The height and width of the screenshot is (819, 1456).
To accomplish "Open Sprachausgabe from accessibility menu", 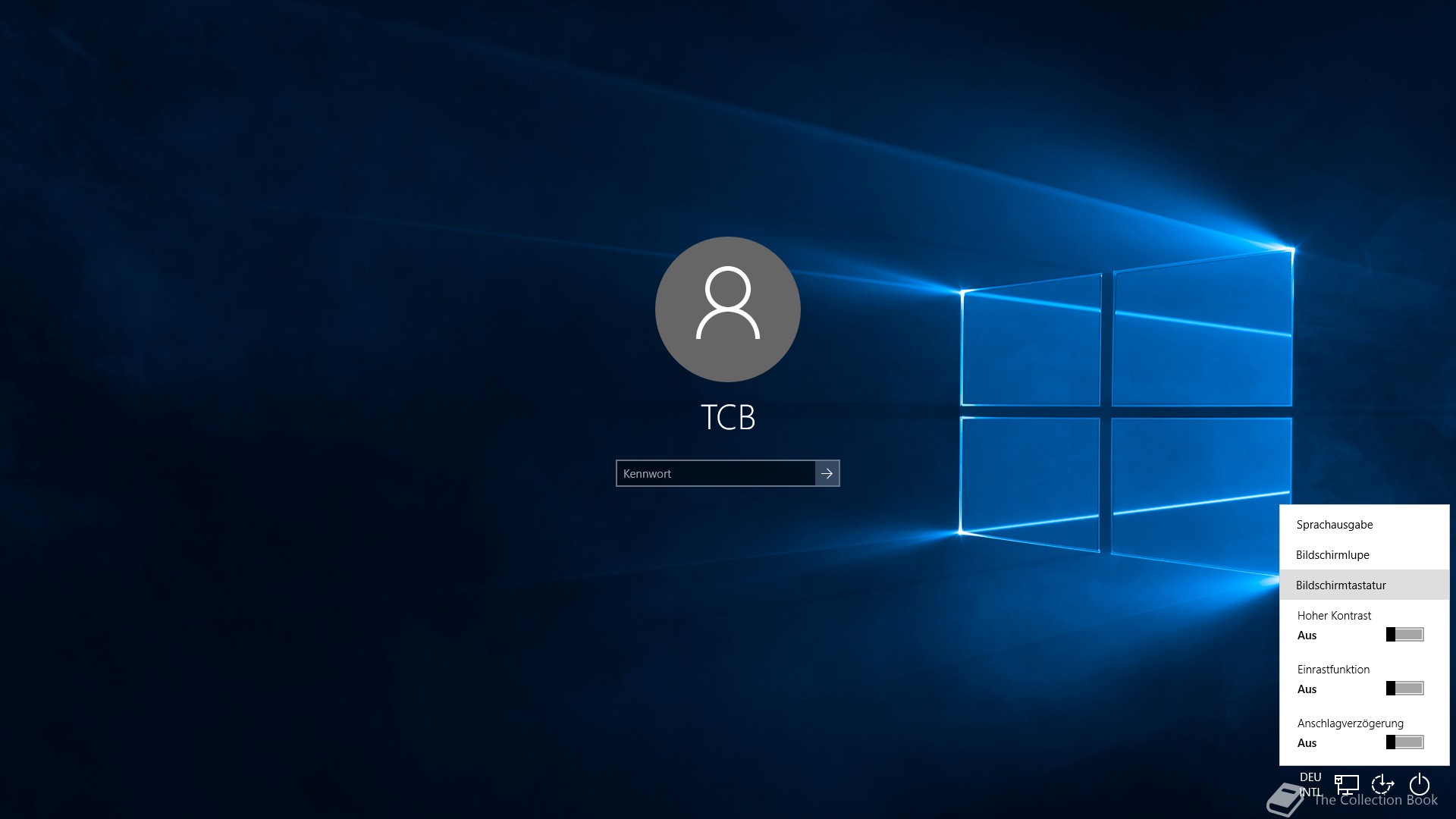I will 1364,525.
